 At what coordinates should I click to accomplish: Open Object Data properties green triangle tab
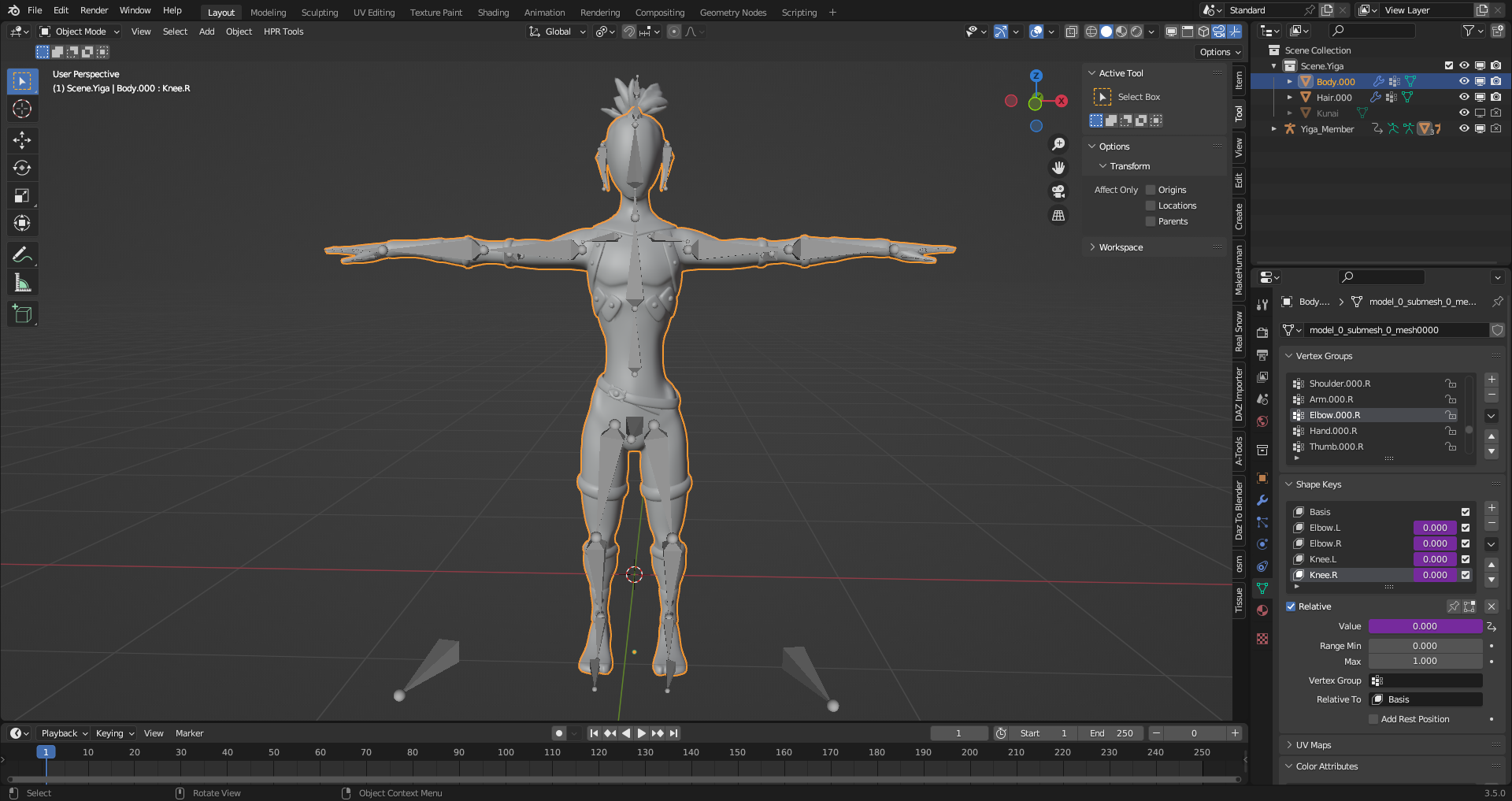click(1262, 588)
